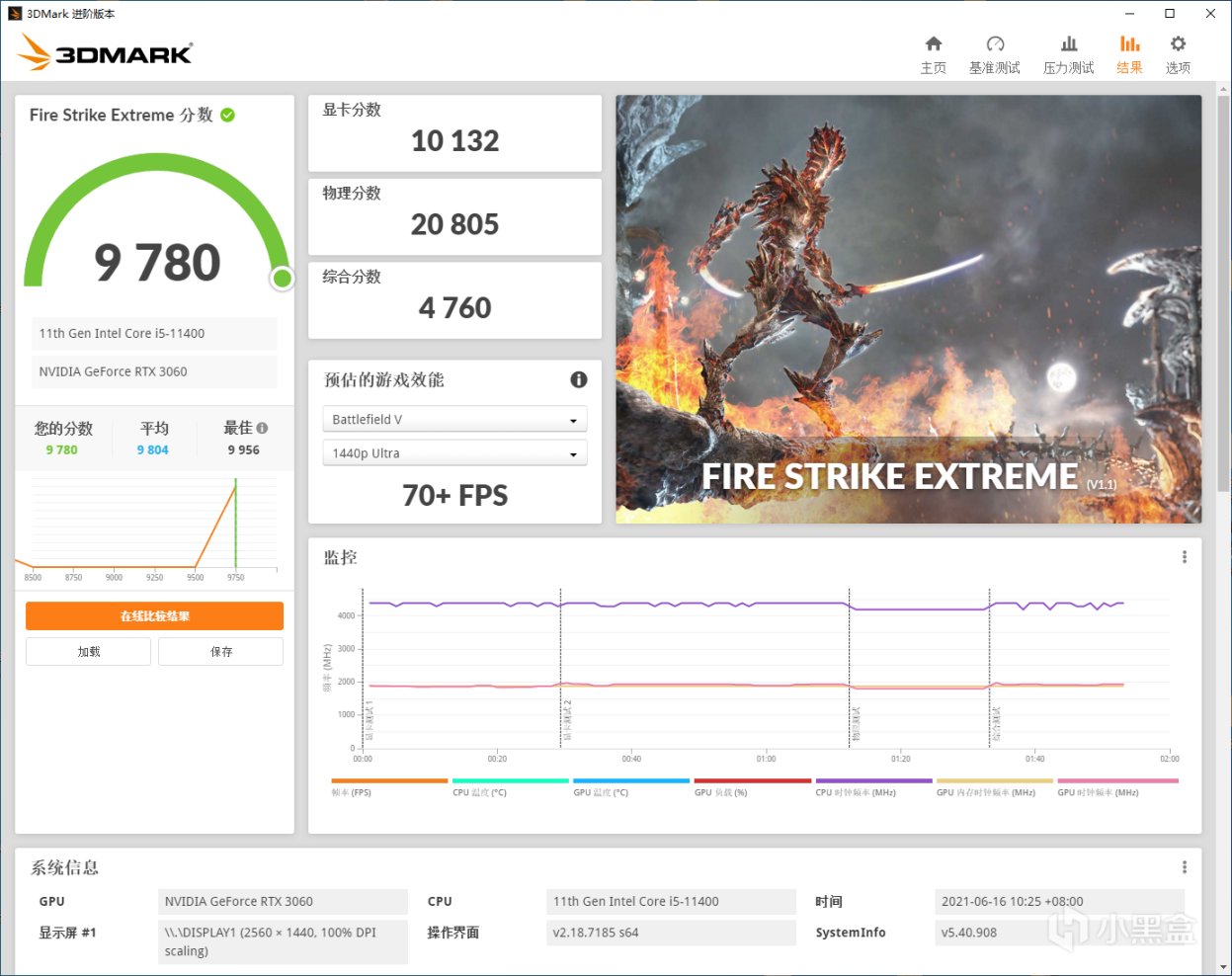Open the 1440p Ultra resolution dropdown
This screenshot has height=976, width=1232.
pos(454,452)
